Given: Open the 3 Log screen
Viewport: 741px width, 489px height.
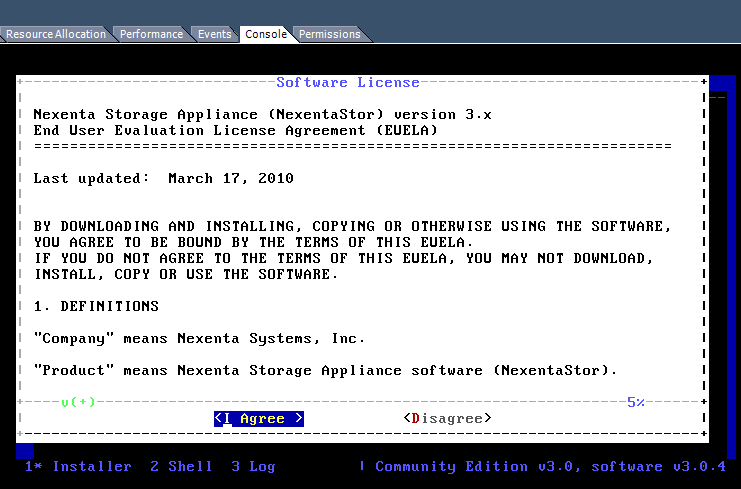Looking at the screenshot, I should tap(253, 467).
